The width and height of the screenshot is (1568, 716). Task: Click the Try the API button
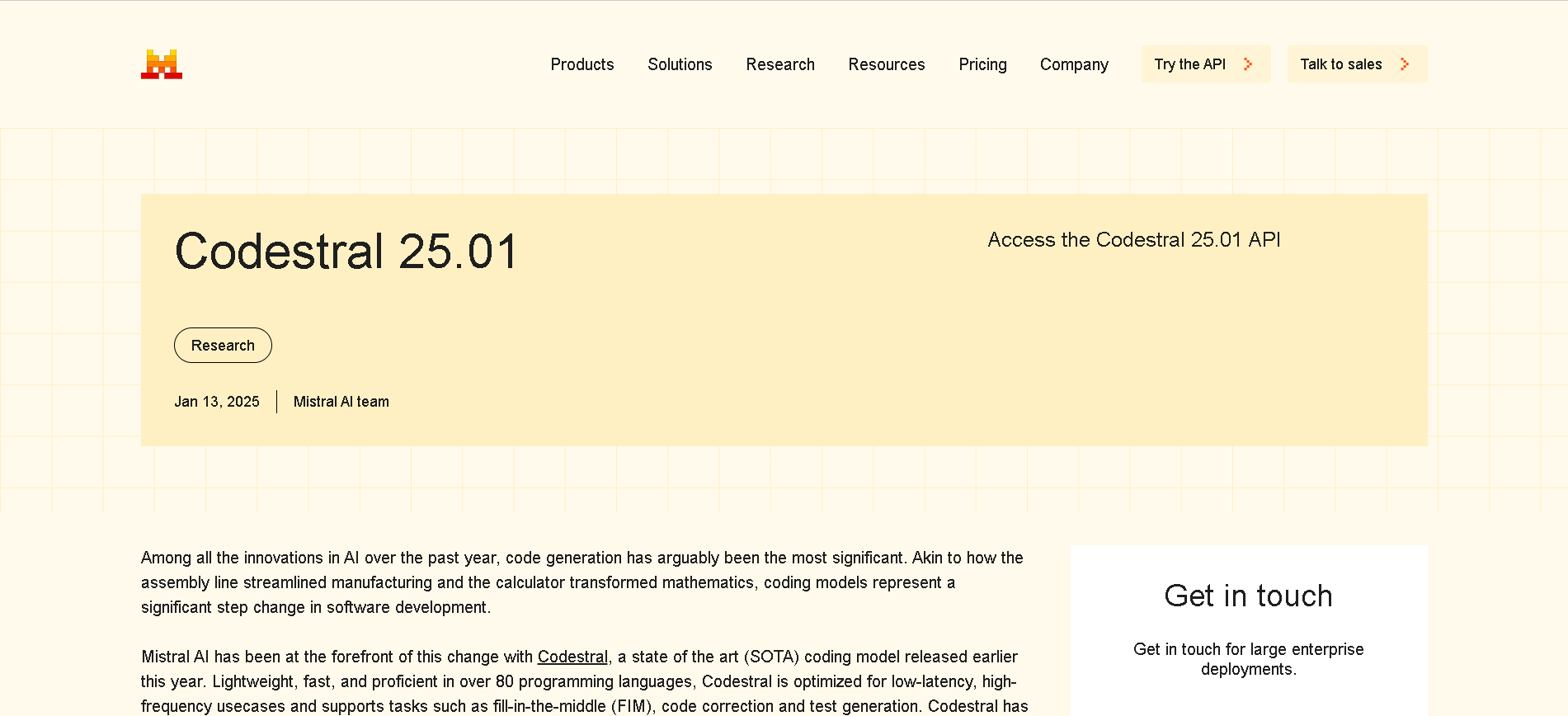point(1206,64)
